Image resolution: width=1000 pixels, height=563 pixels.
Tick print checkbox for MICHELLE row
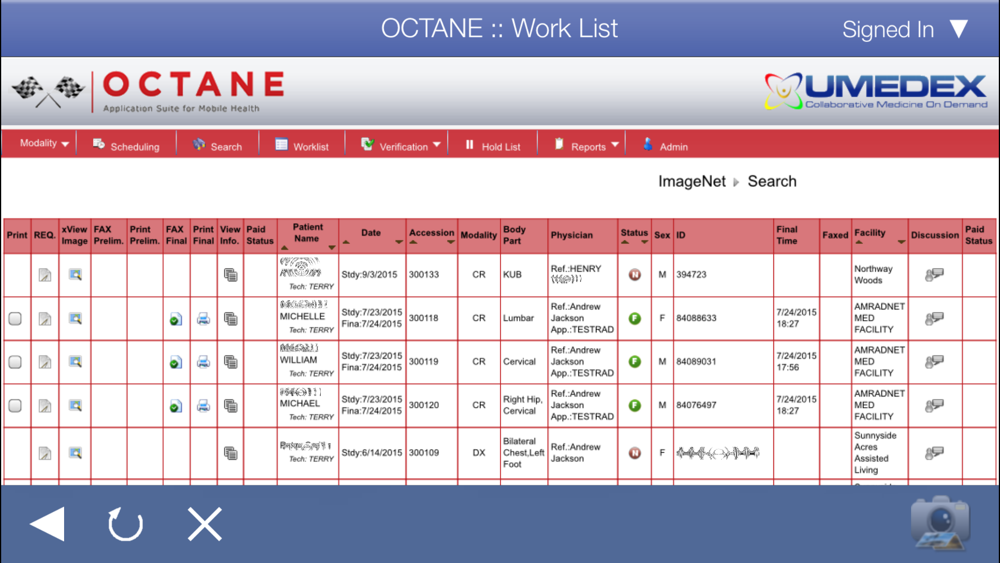15,318
